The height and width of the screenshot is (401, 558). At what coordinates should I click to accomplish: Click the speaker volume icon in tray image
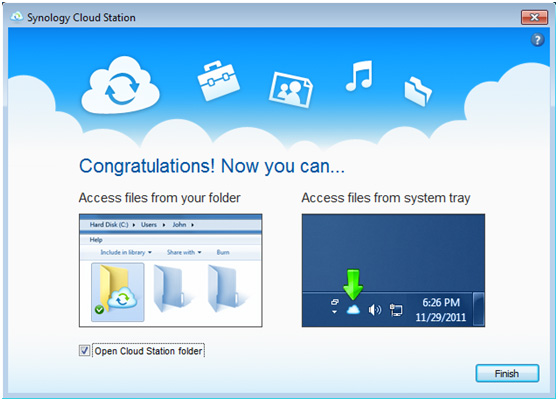coord(375,310)
